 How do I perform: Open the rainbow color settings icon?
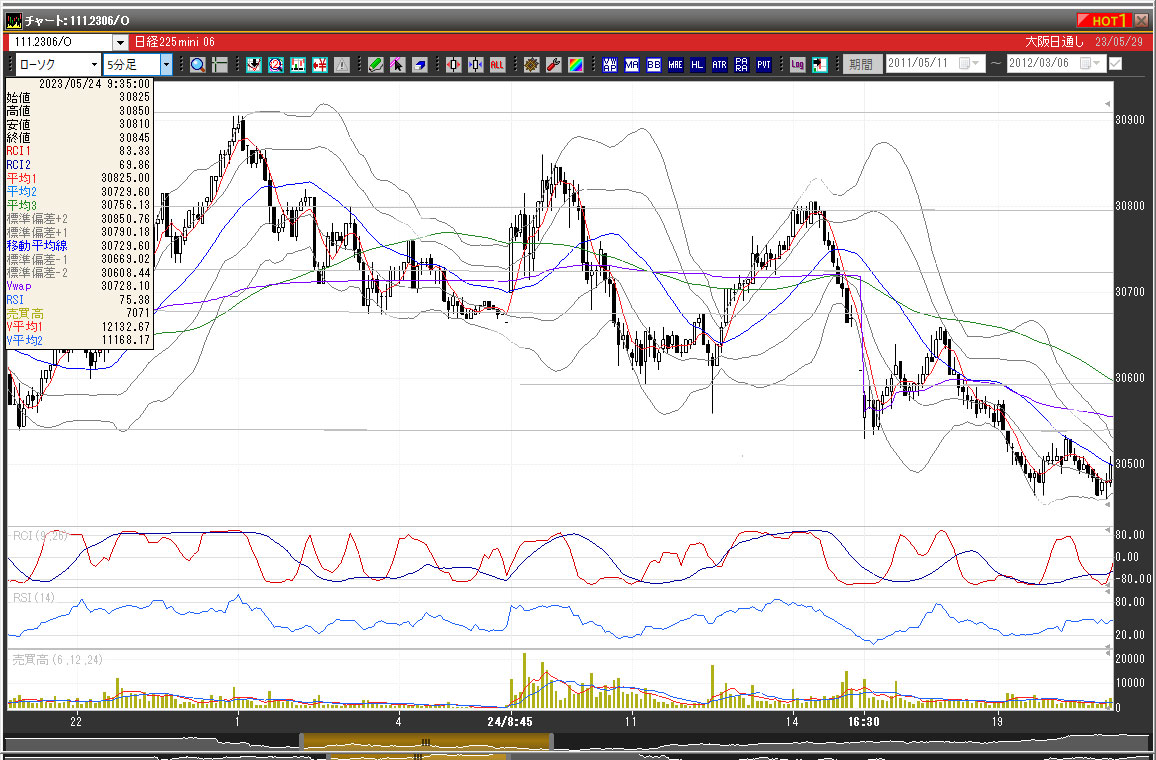[x=576, y=65]
